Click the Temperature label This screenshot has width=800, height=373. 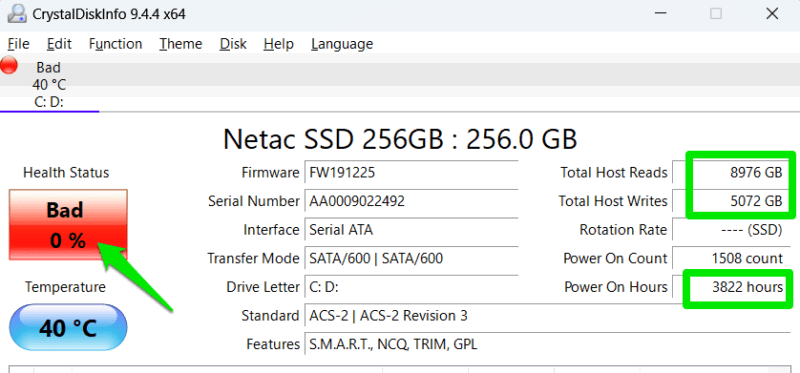(65, 287)
